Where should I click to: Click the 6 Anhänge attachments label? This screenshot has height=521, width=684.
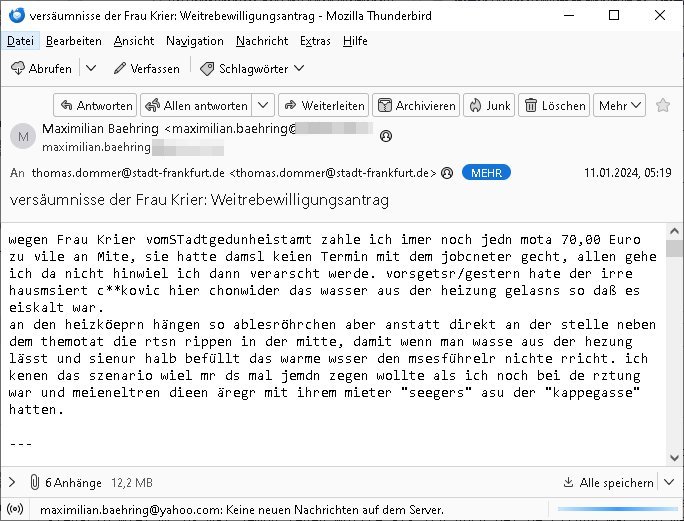click(73, 483)
